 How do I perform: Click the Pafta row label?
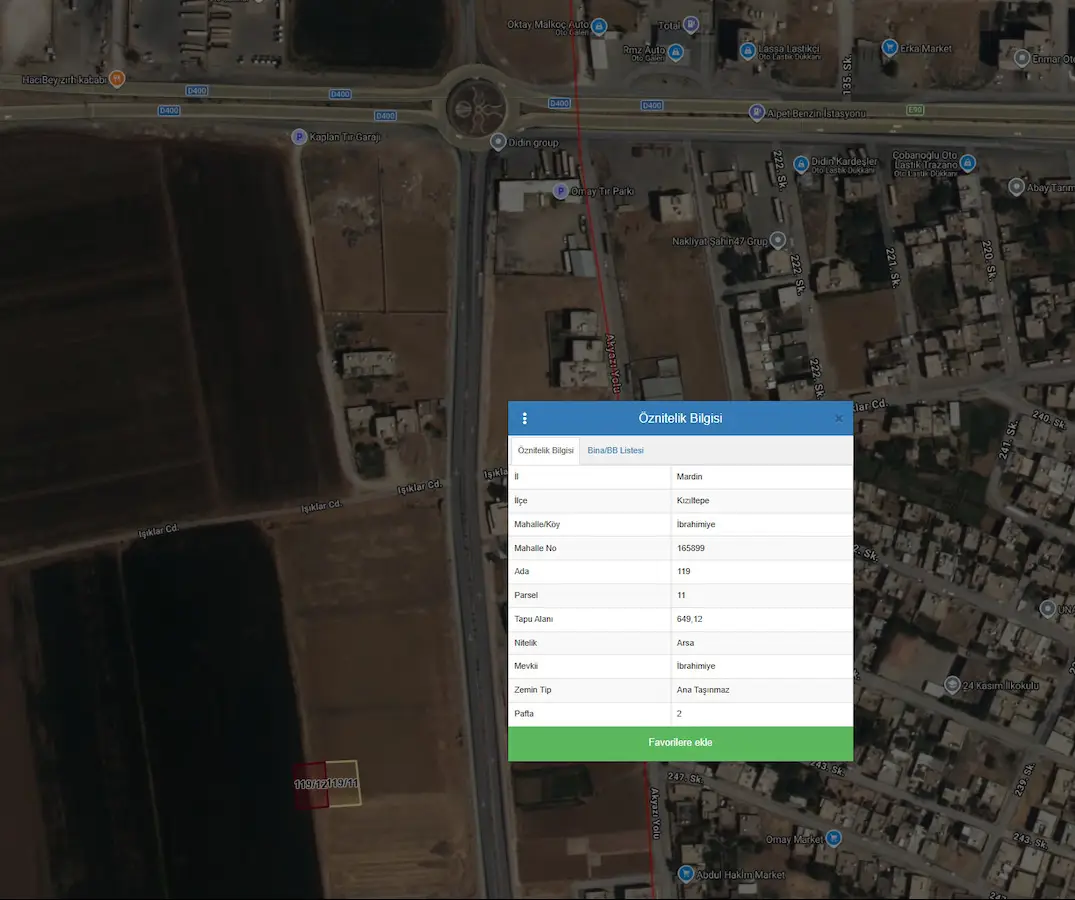(524, 714)
